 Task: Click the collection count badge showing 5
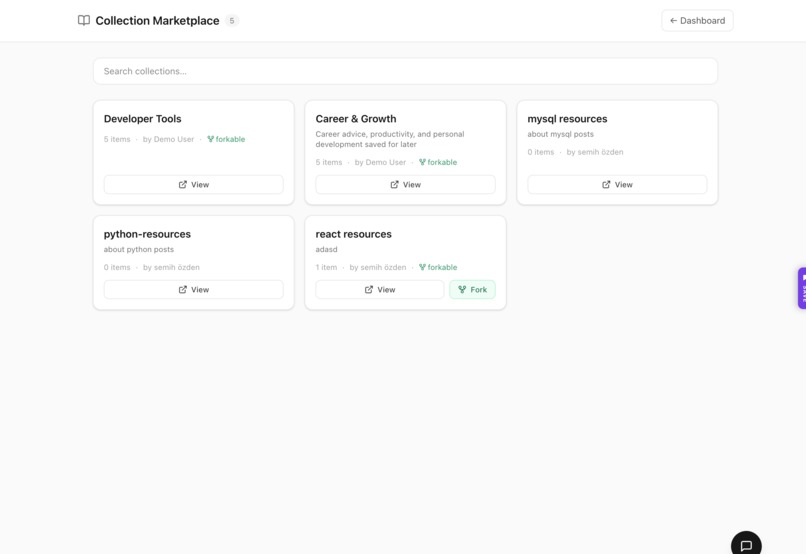tap(232, 21)
